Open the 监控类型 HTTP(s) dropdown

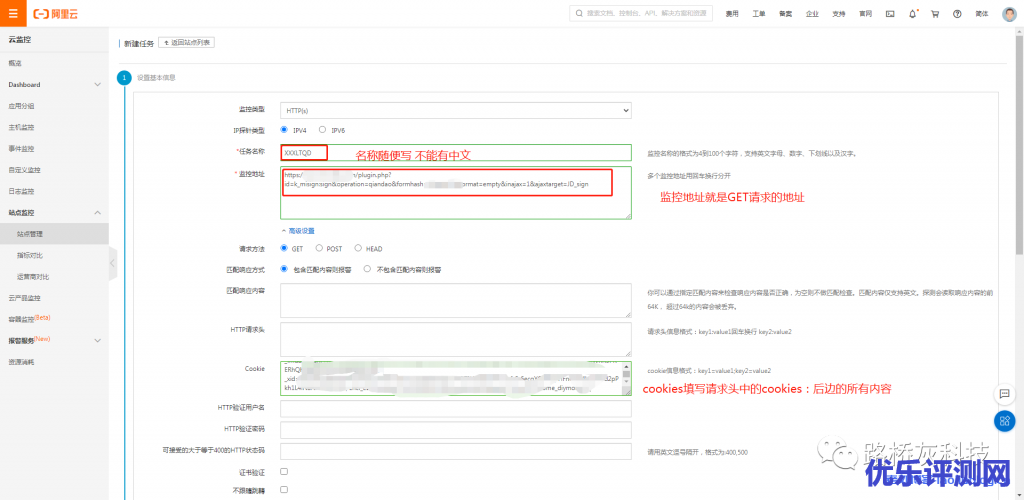(456, 109)
